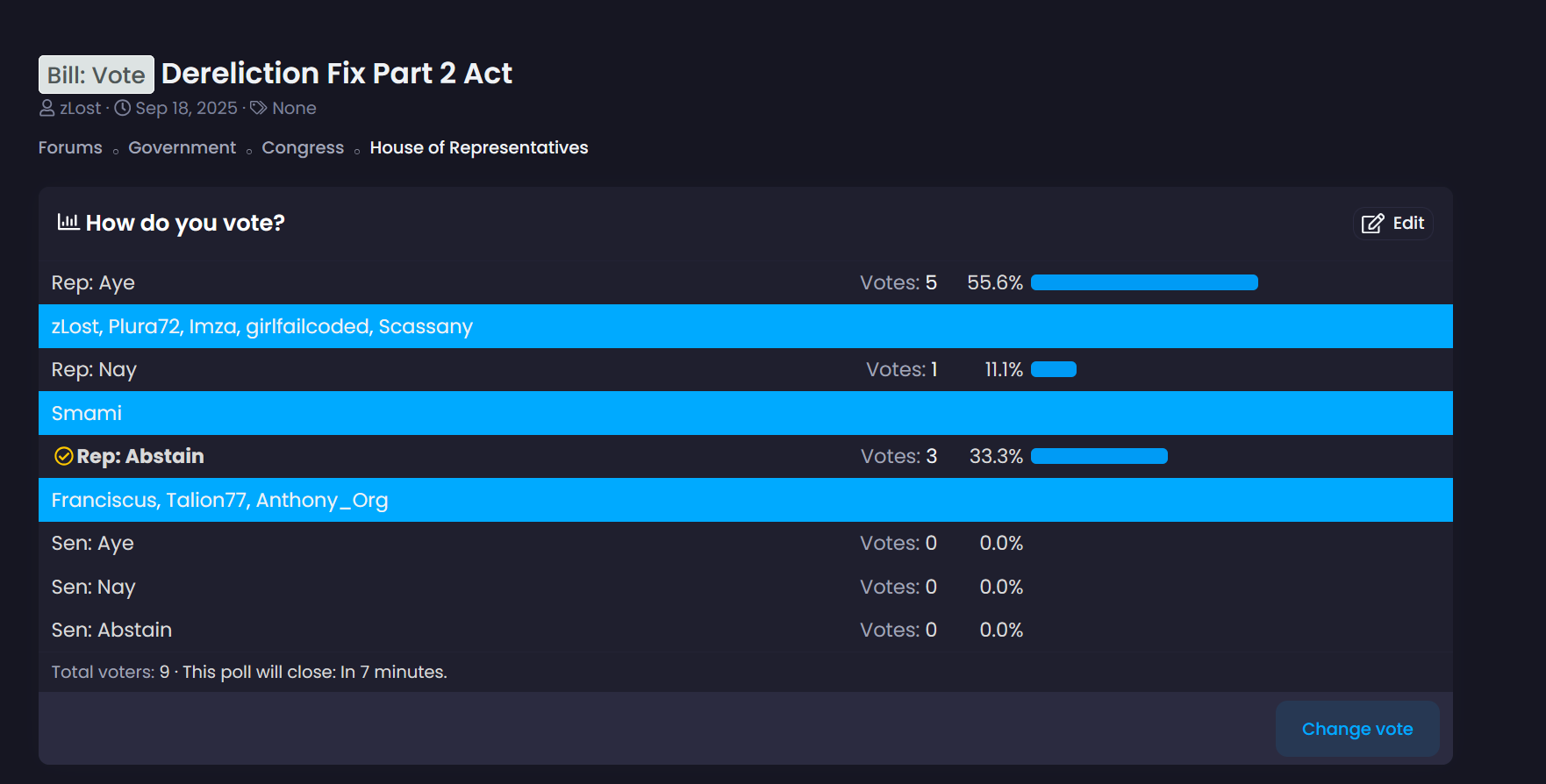
Task: Click the clock date icon
Action: click(123, 108)
